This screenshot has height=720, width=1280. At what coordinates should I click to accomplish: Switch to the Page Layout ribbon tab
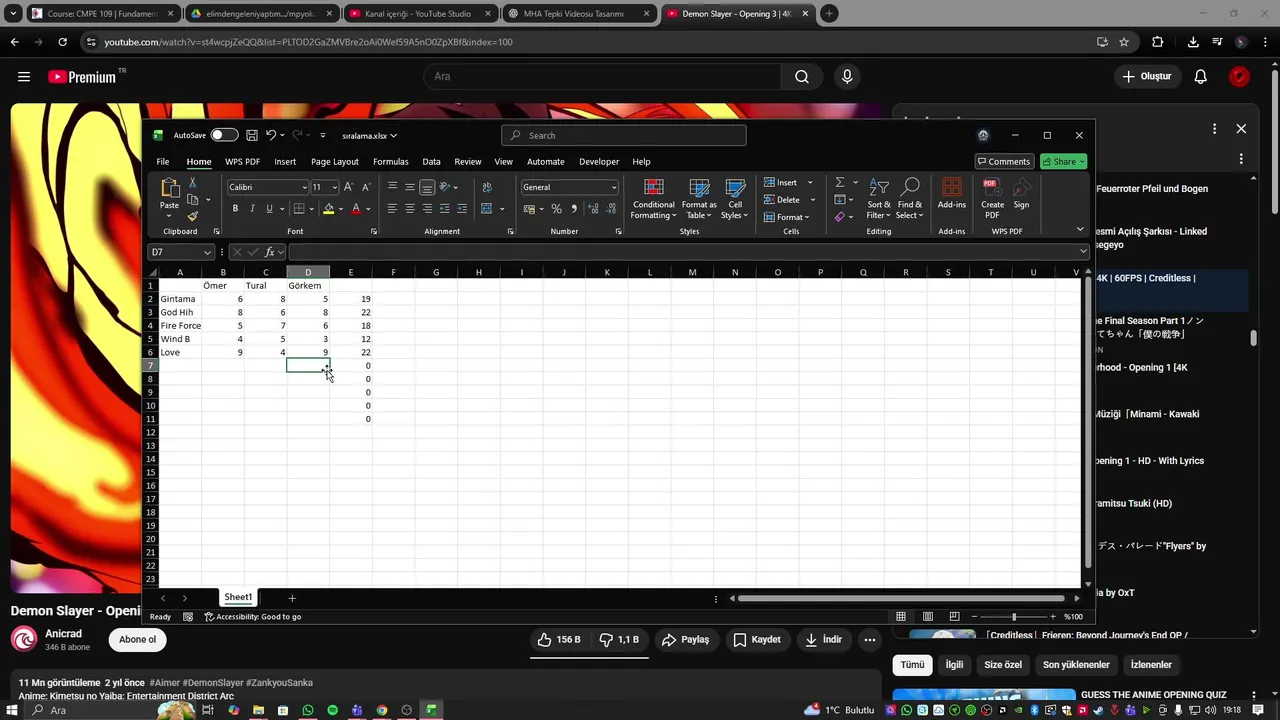click(334, 161)
